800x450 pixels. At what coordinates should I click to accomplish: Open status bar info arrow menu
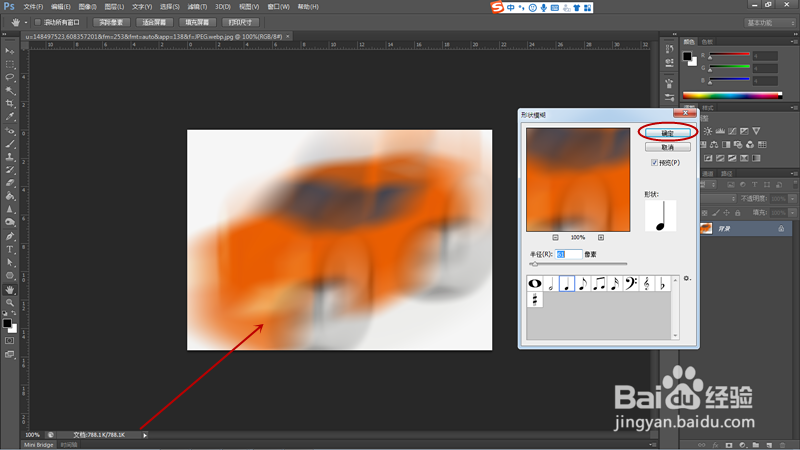pyautogui.click(x=145, y=435)
